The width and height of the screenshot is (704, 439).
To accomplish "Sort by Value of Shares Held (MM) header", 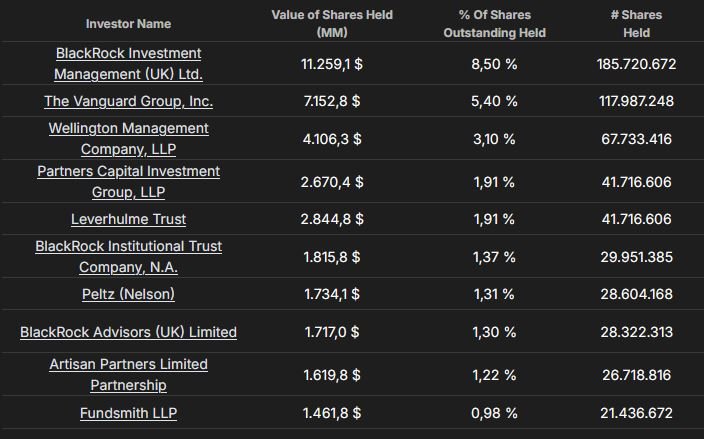I will point(332,23).
